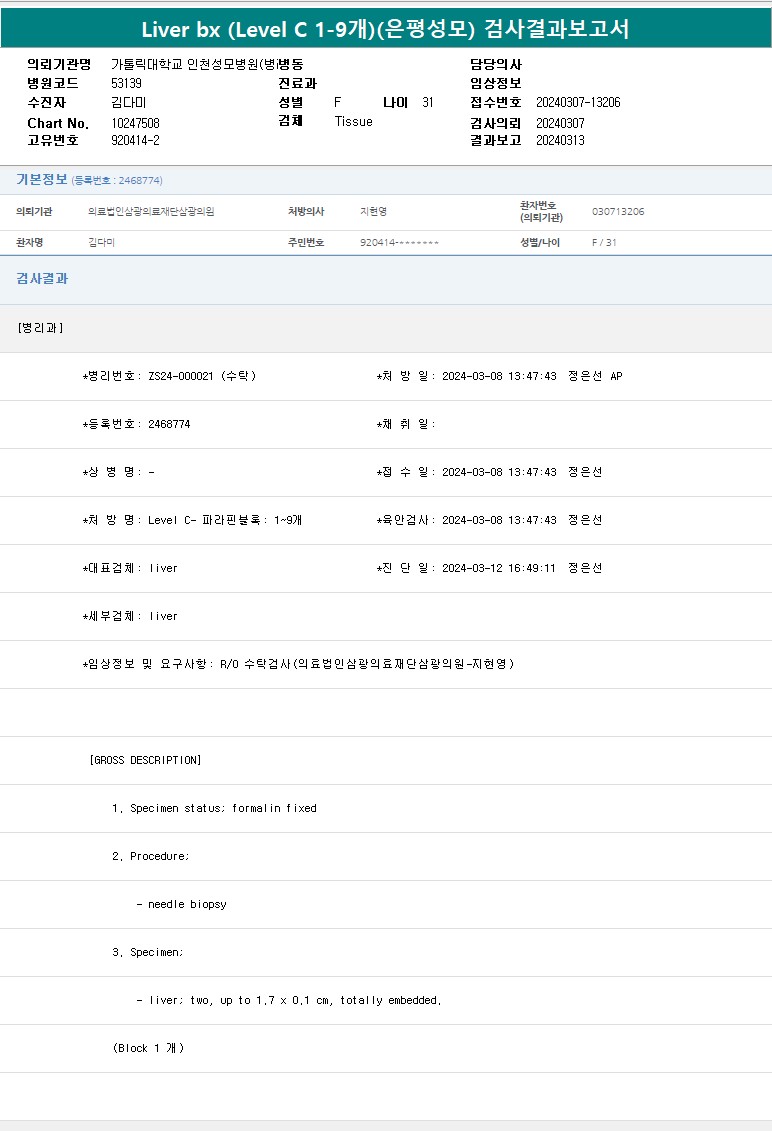Click the 등록번호 text beside 기본정보
The width and height of the screenshot is (772, 1131).
tap(117, 181)
